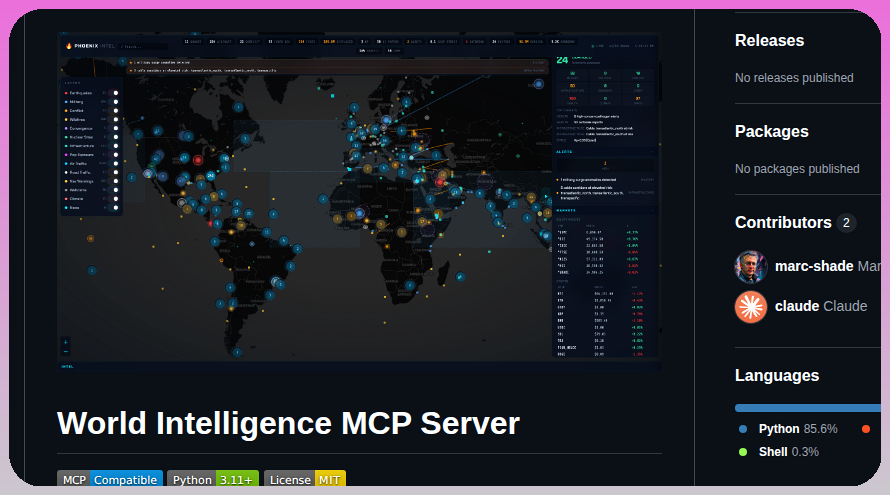Click the Packages heading link

(771, 132)
